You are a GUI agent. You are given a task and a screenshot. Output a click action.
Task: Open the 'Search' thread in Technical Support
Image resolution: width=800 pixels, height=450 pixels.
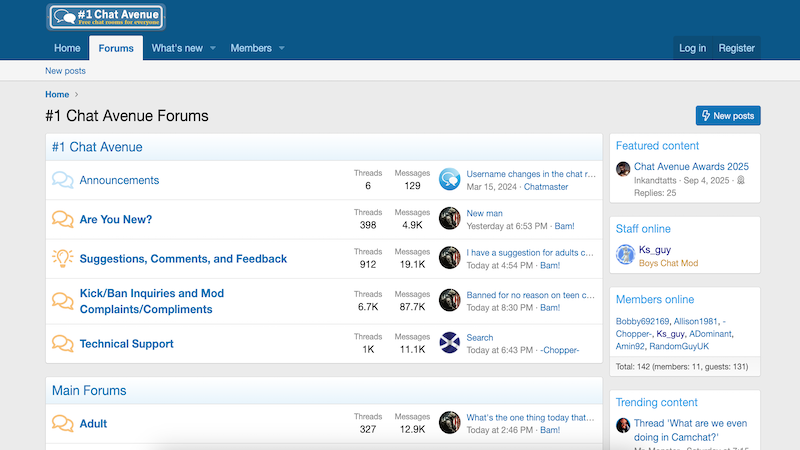tap(480, 338)
